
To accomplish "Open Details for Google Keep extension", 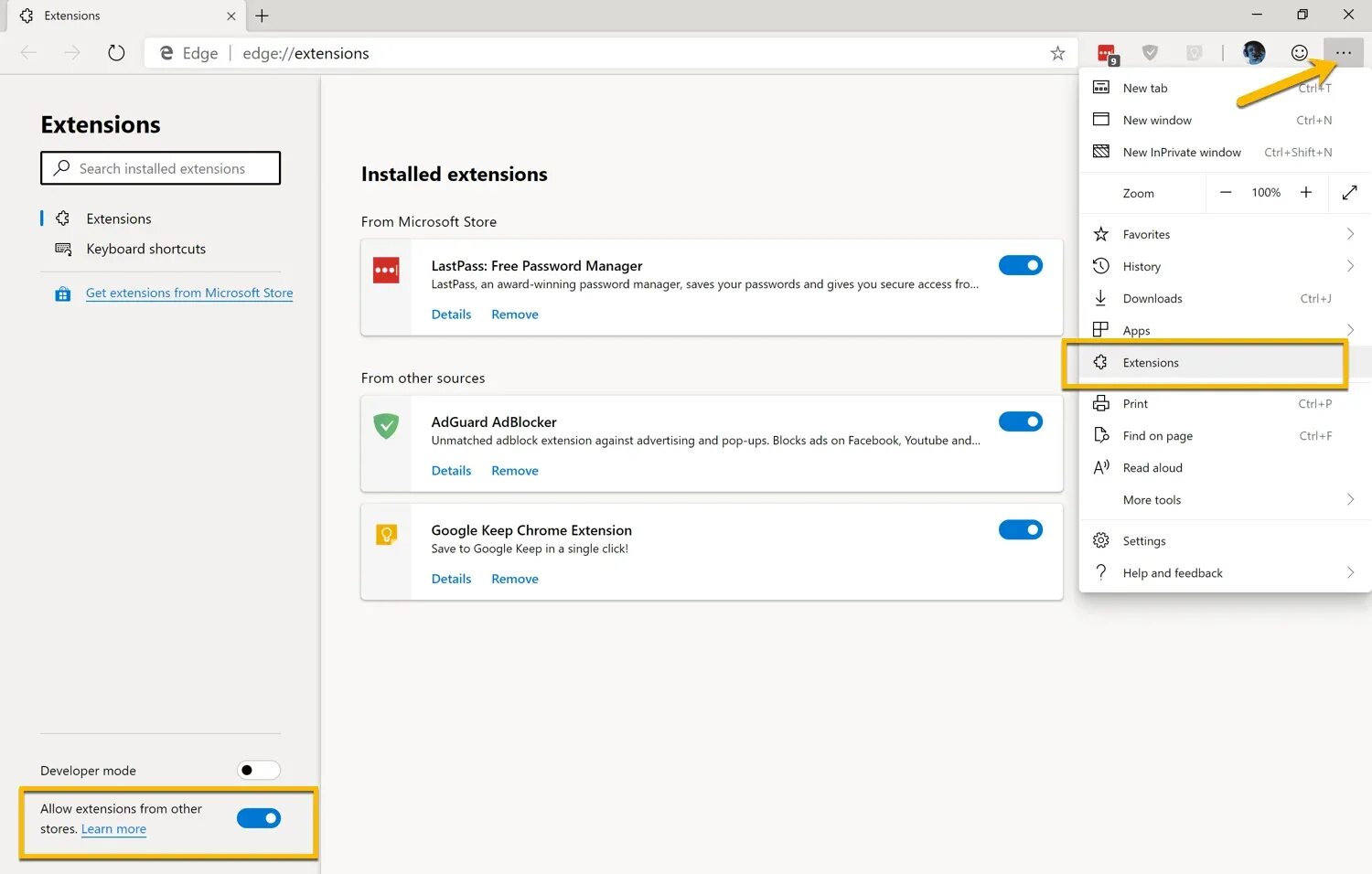I will [x=451, y=579].
